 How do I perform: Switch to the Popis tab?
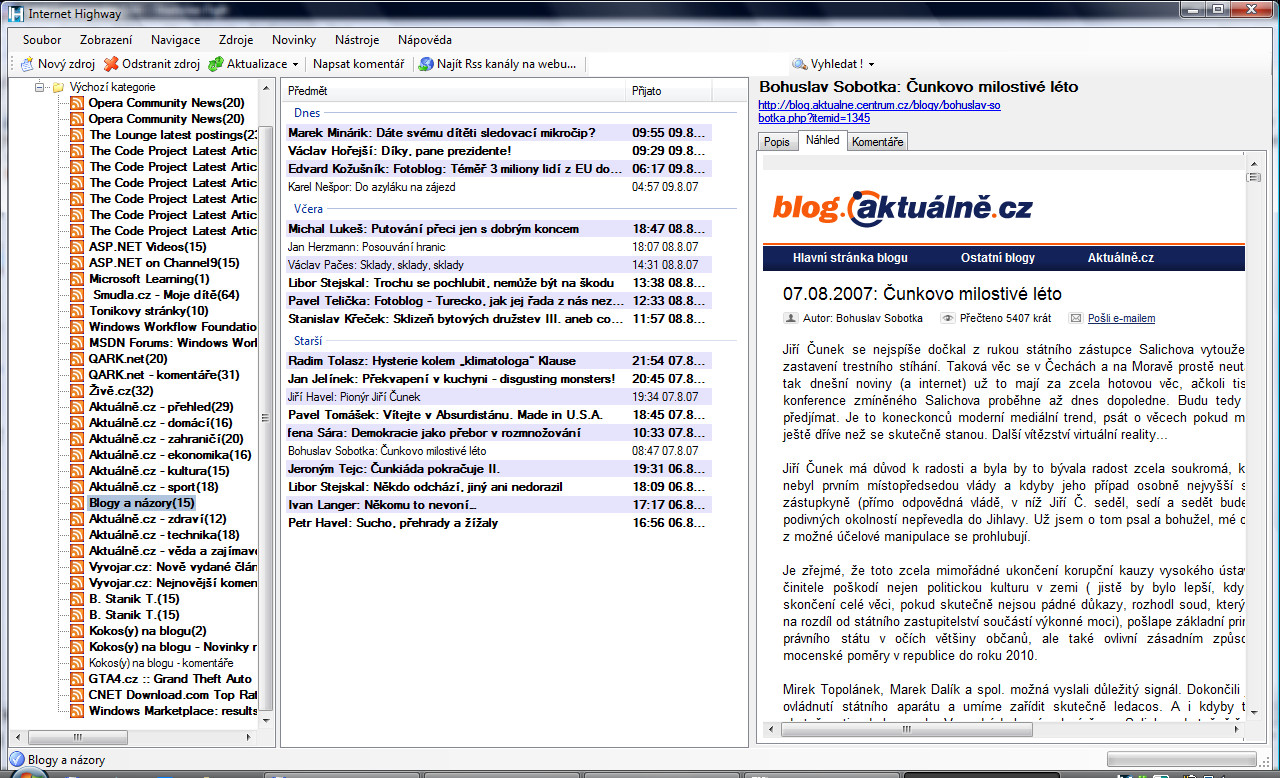pos(776,142)
